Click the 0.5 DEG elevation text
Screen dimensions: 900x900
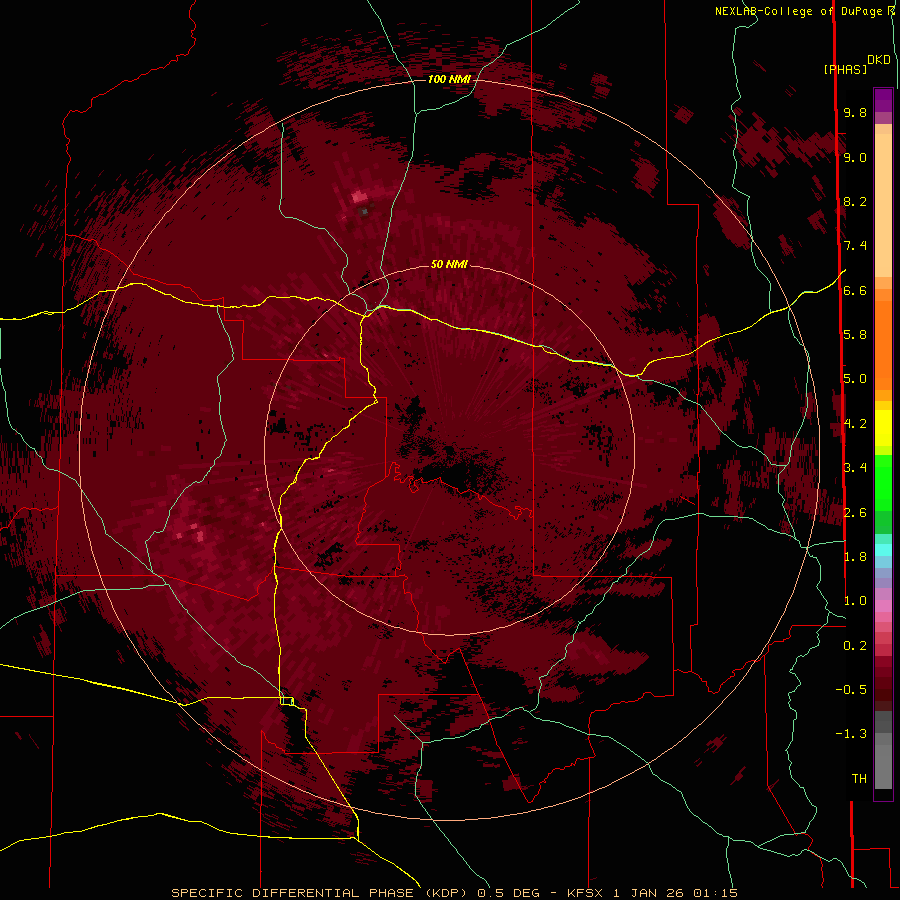(509, 893)
